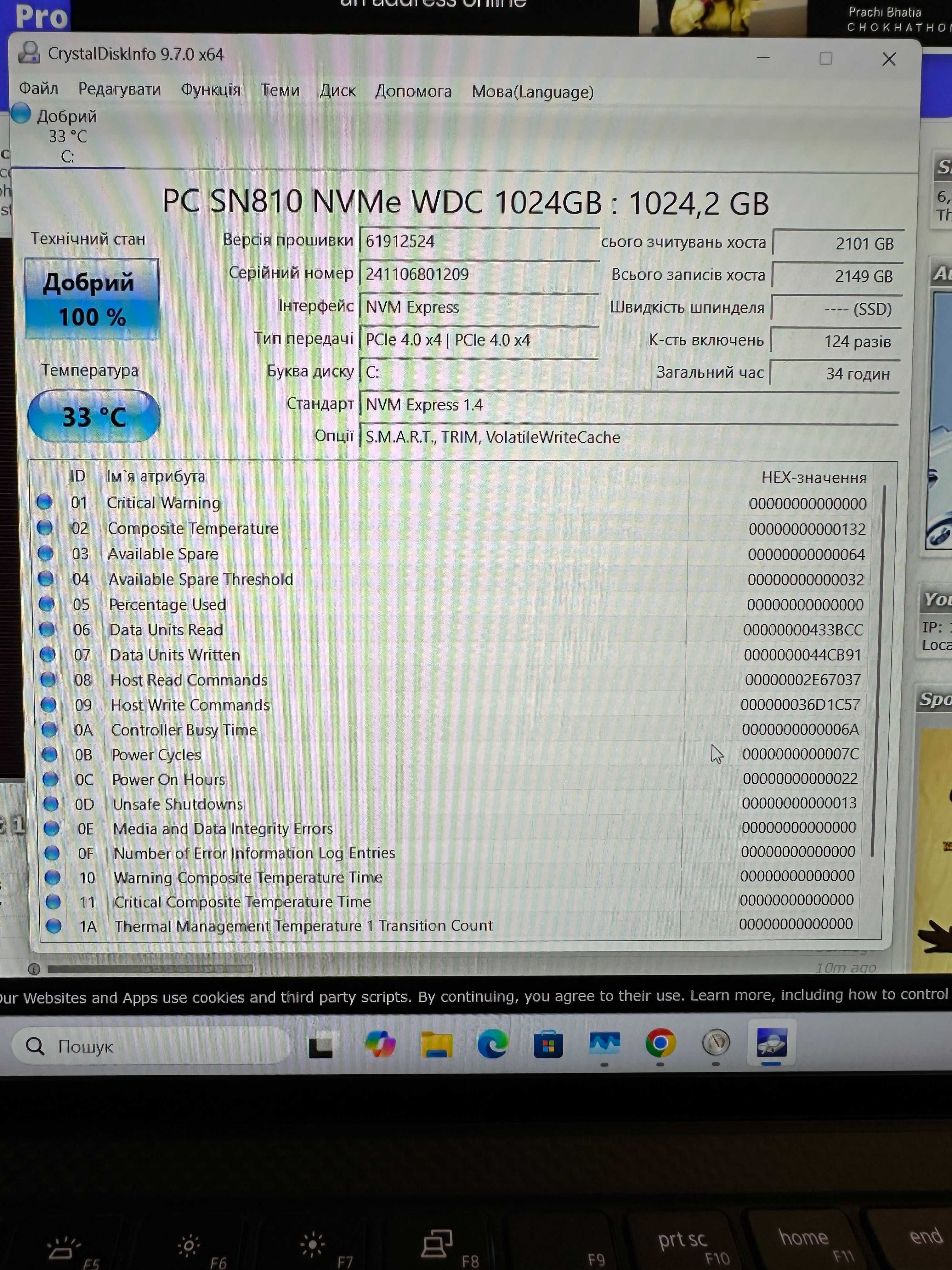Select the Power On Hours attribute name

pyautogui.click(x=169, y=779)
